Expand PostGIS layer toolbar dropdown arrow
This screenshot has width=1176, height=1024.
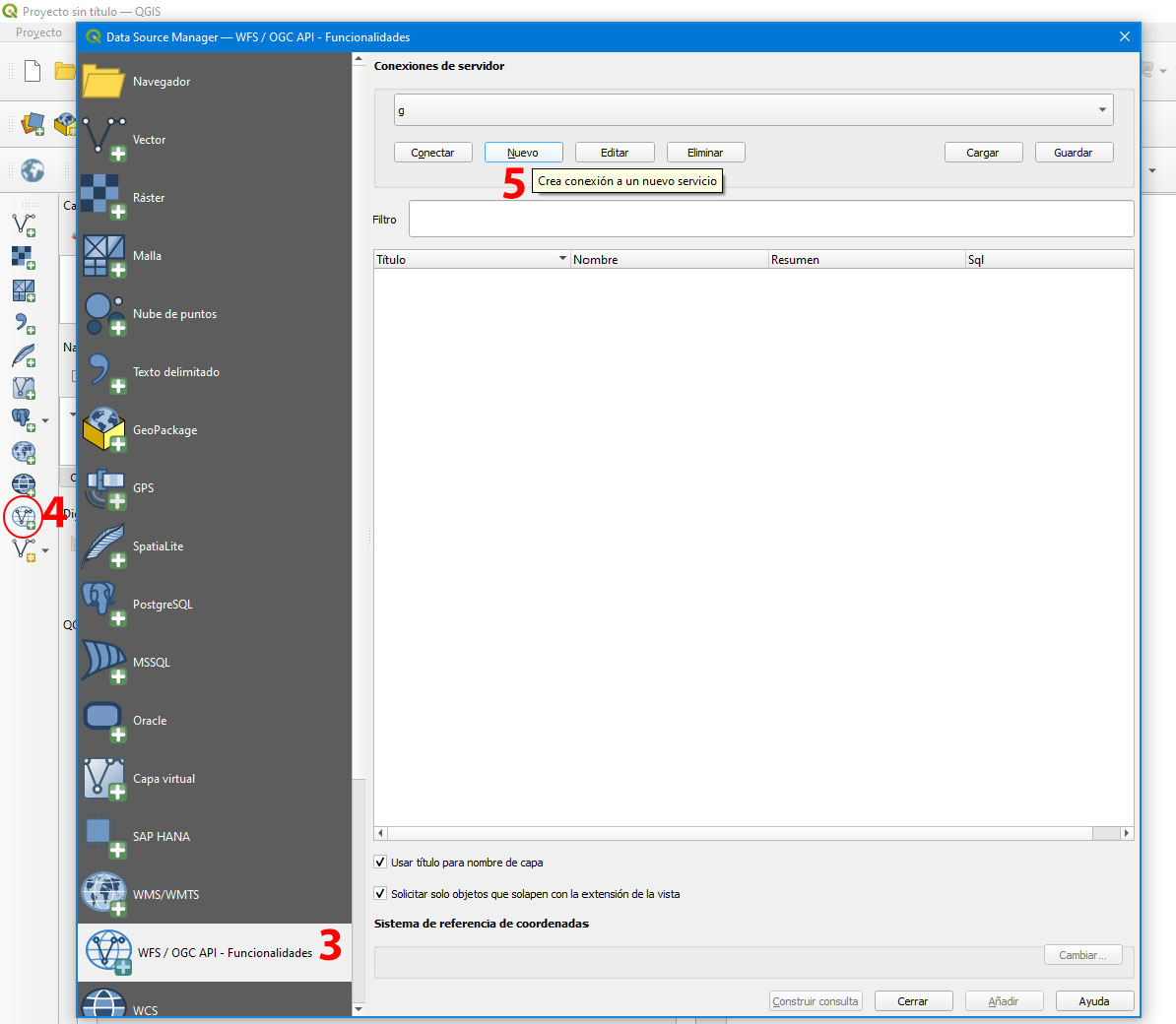pyautogui.click(x=45, y=420)
